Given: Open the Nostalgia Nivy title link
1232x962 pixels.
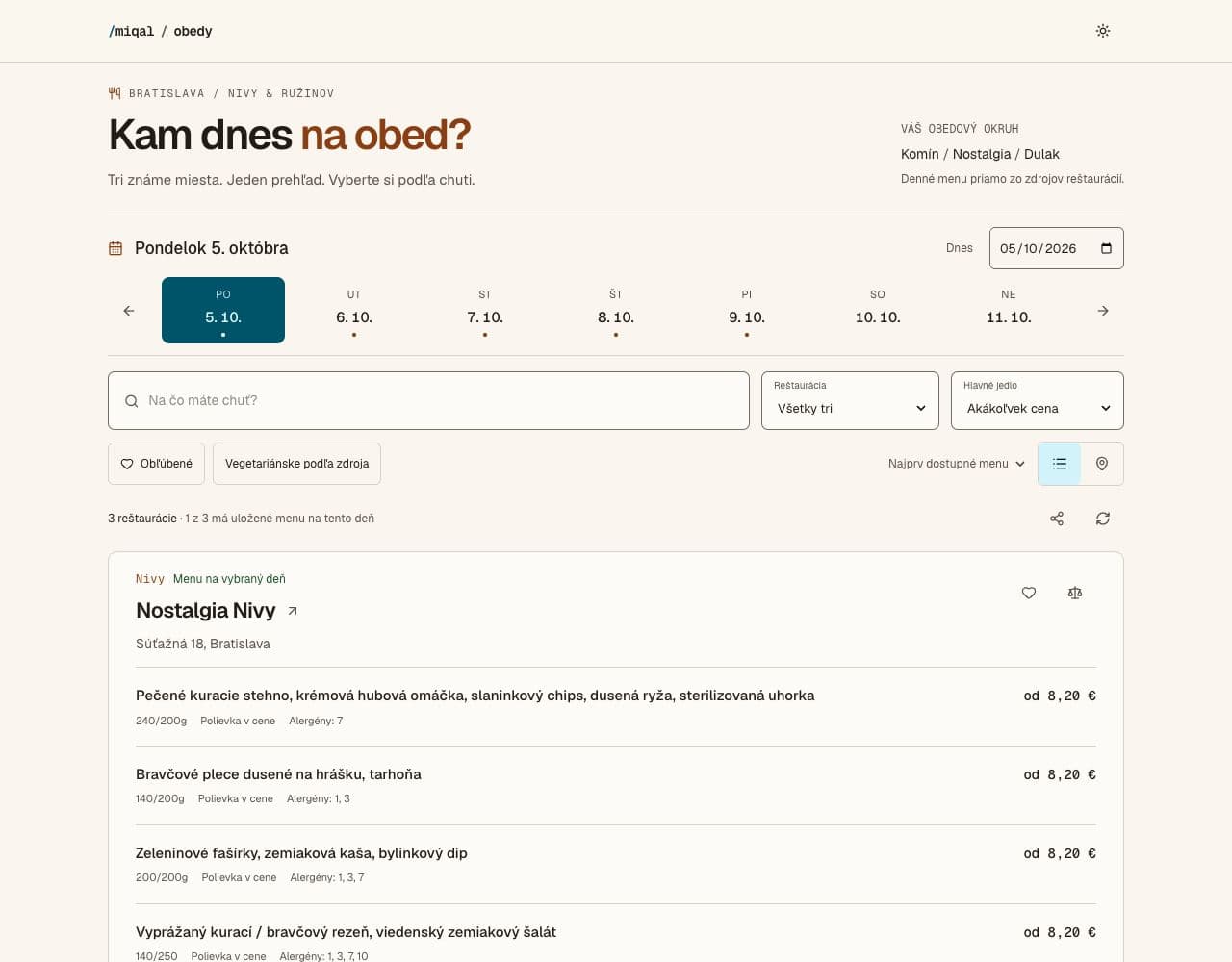Looking at the screenshot, I should [206, 611].
